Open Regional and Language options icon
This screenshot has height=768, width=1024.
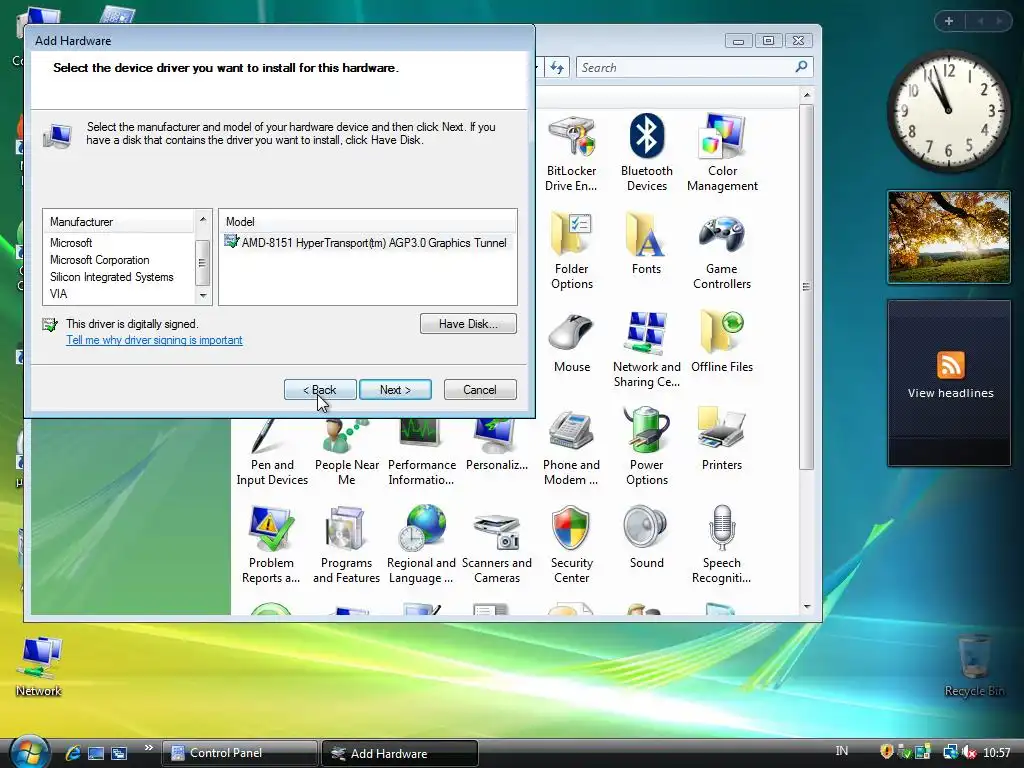tap(421, 545)
